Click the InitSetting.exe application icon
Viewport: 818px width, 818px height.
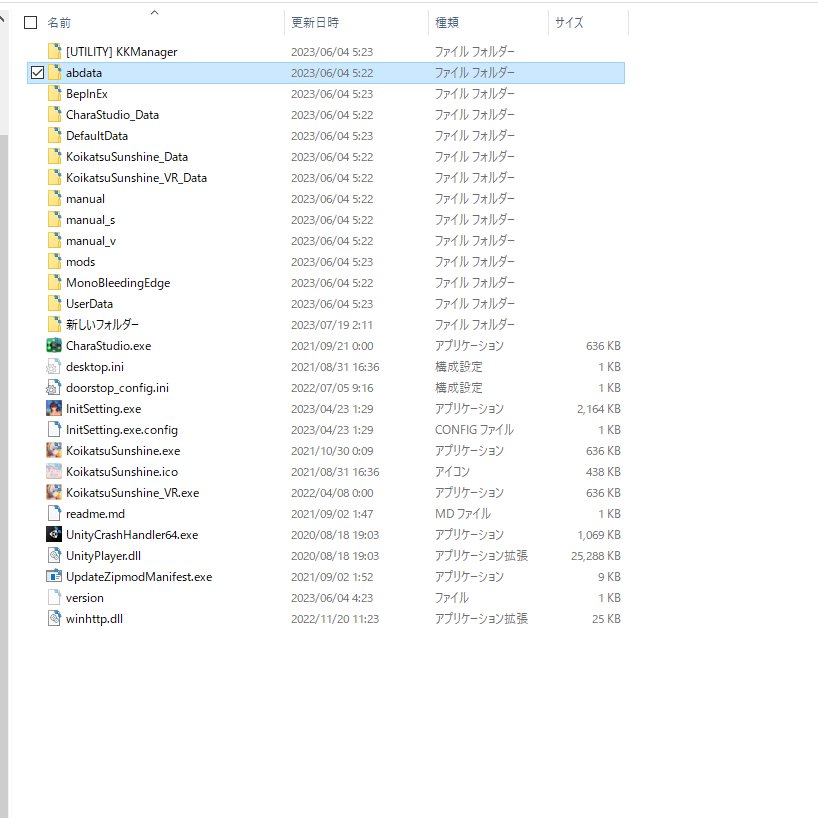[54, 409]
